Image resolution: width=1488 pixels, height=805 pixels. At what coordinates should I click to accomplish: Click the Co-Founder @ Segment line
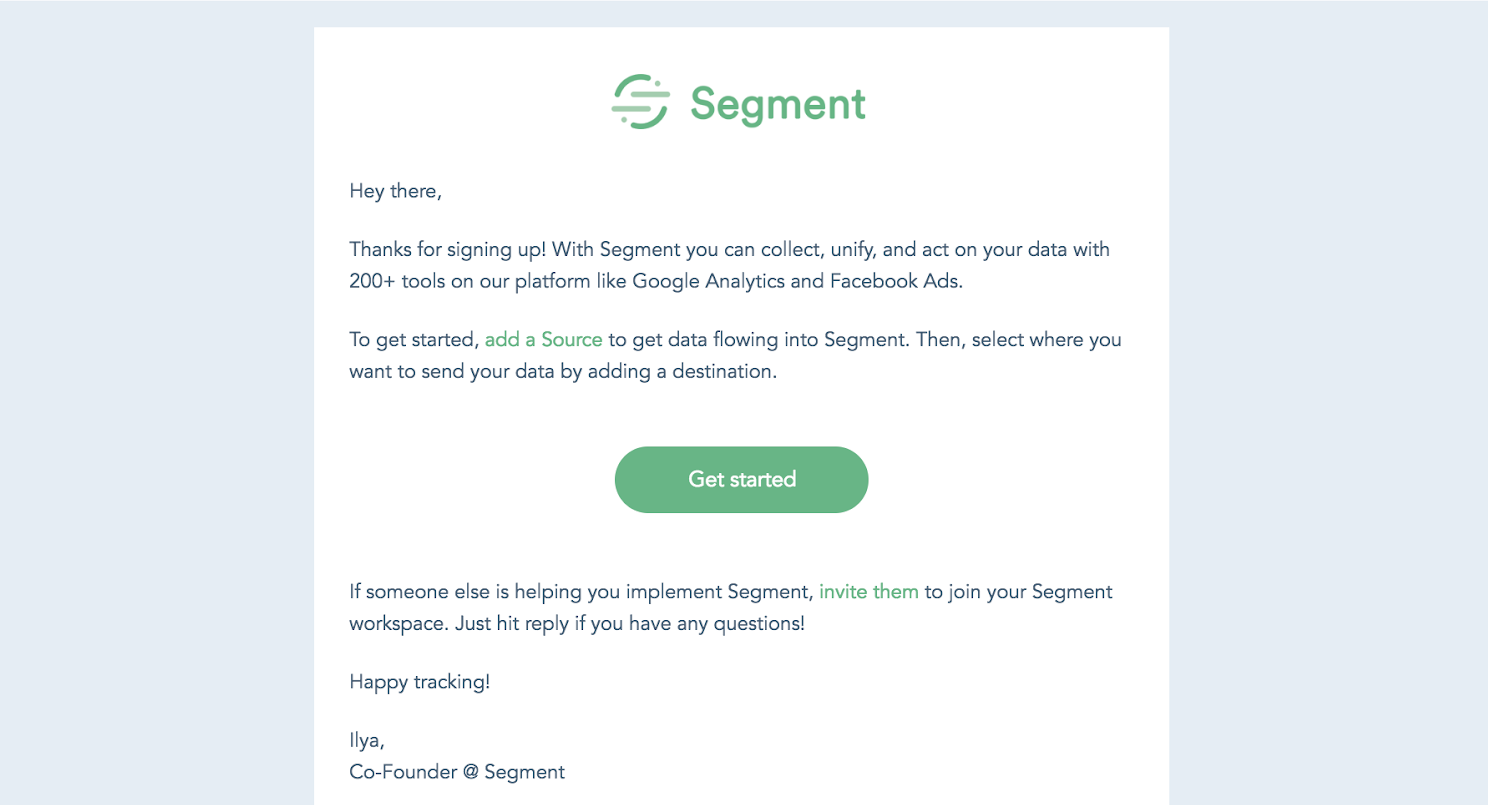(456, 771)
